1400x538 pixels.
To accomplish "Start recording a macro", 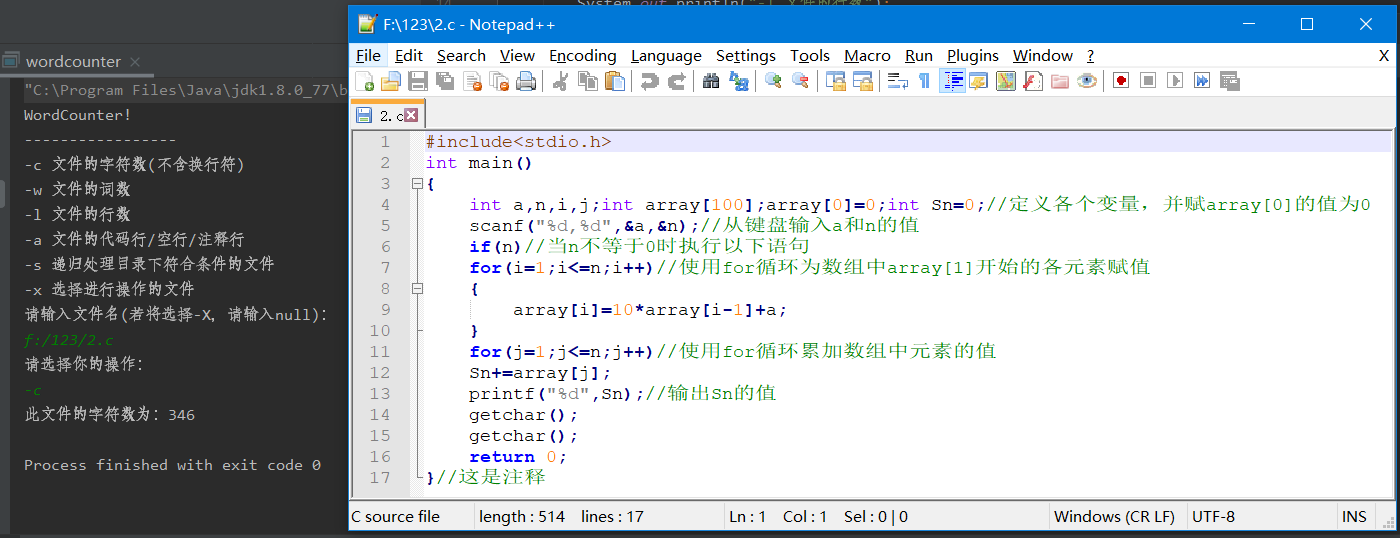I will pos(1121,81).
